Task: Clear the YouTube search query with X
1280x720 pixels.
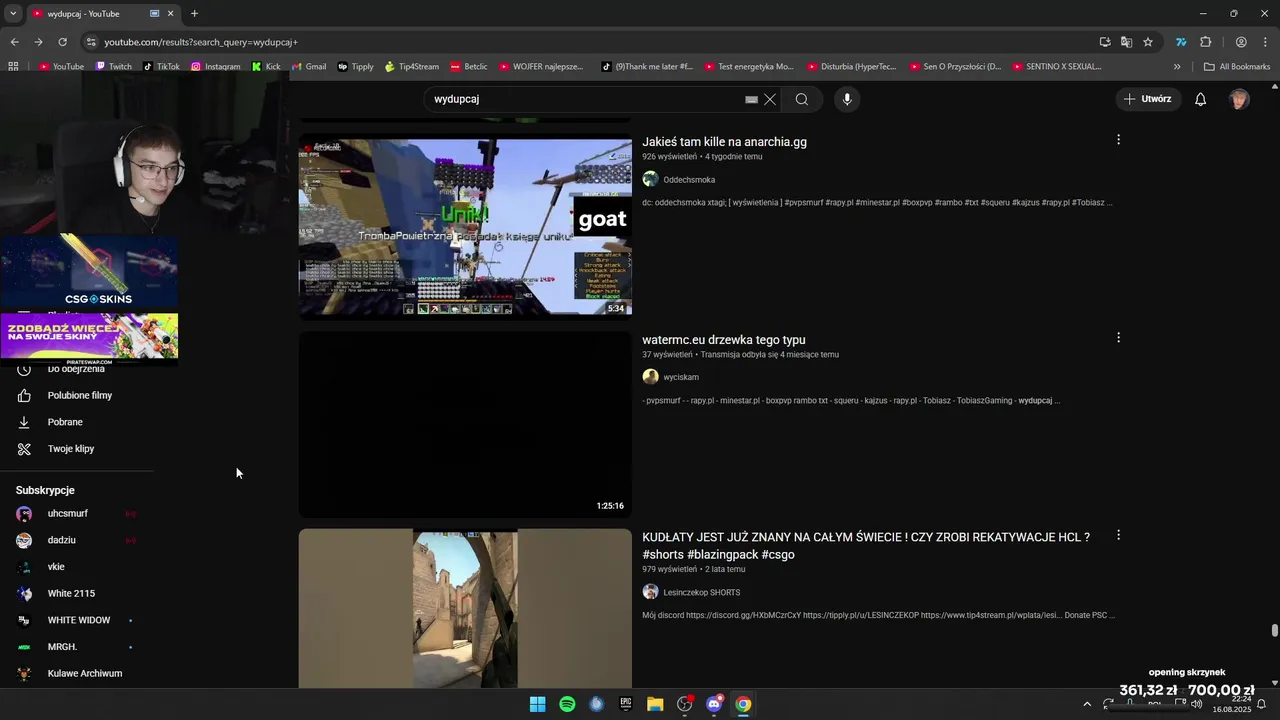Action: [770, 99]
